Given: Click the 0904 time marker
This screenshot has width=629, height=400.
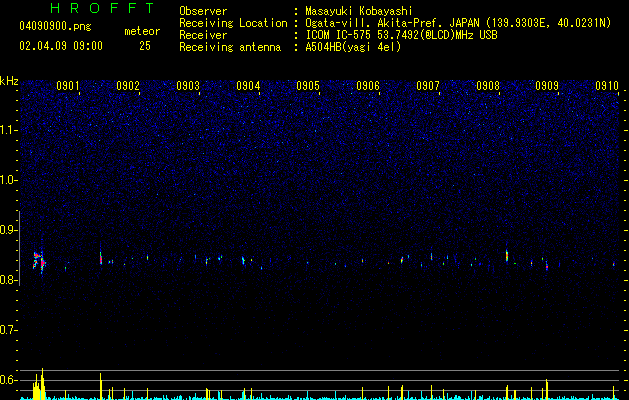Looking at the screenshot, I should pos(248,86).
